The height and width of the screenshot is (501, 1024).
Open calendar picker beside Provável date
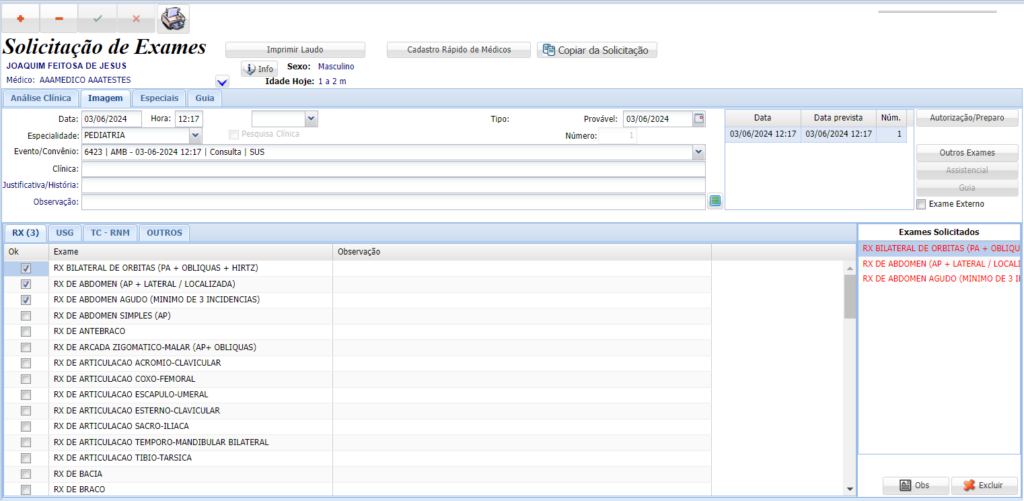(x=699, y=119)
